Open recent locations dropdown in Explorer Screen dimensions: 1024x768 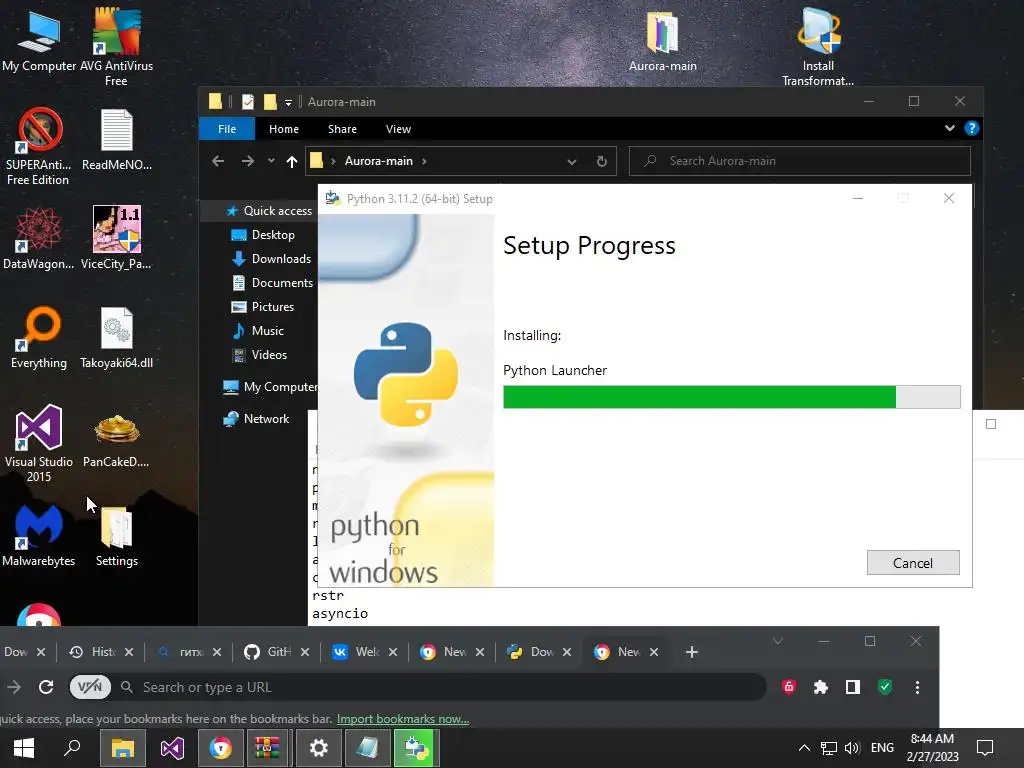[271, 161]
